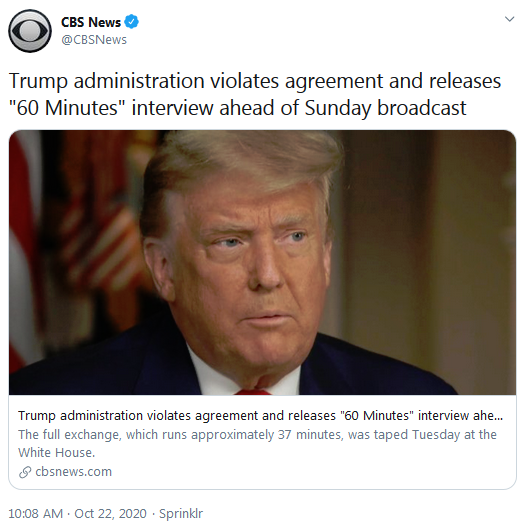Visit the @CBSNews handle
Screen dimensions: 528x529
94,40
